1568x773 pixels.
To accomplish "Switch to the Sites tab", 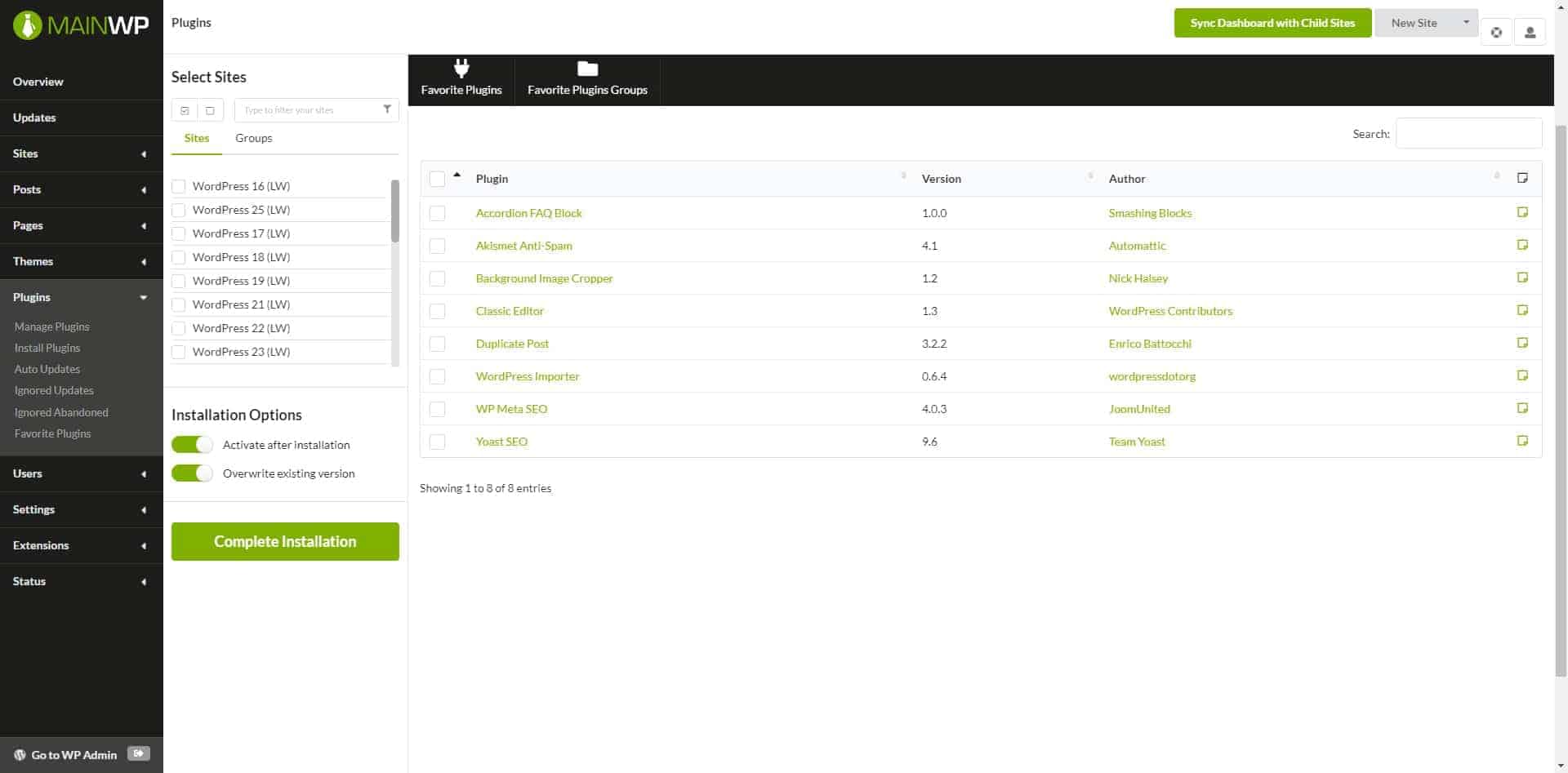I will coord(197,138).
